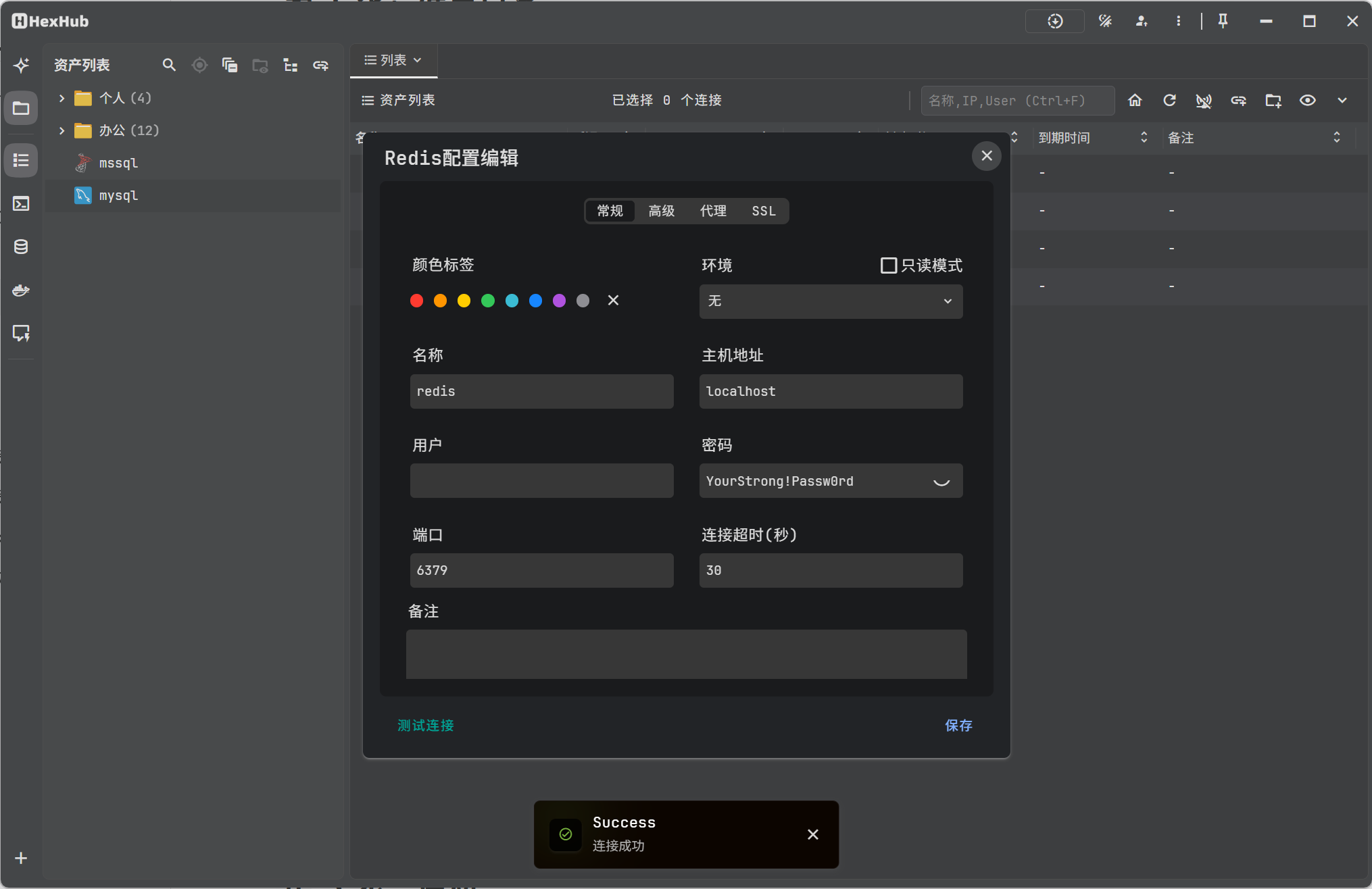Open the 环境 dropdown showing 无
Viewport: 1372px width, 889px height.
click(831, 301)
